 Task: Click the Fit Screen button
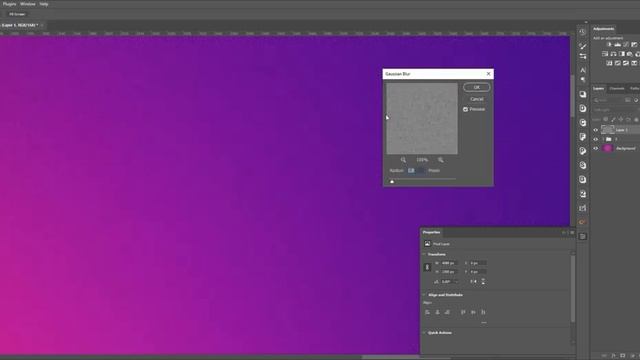click(17, 14)
